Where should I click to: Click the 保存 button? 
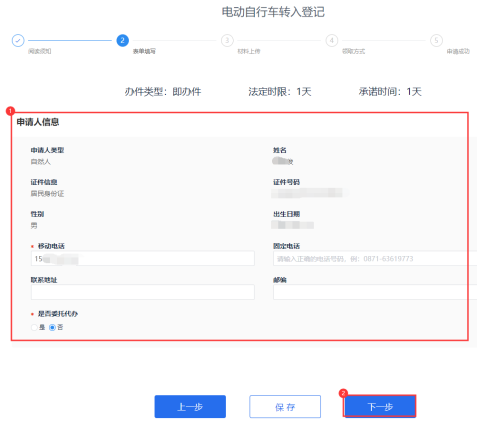(285, 406)
